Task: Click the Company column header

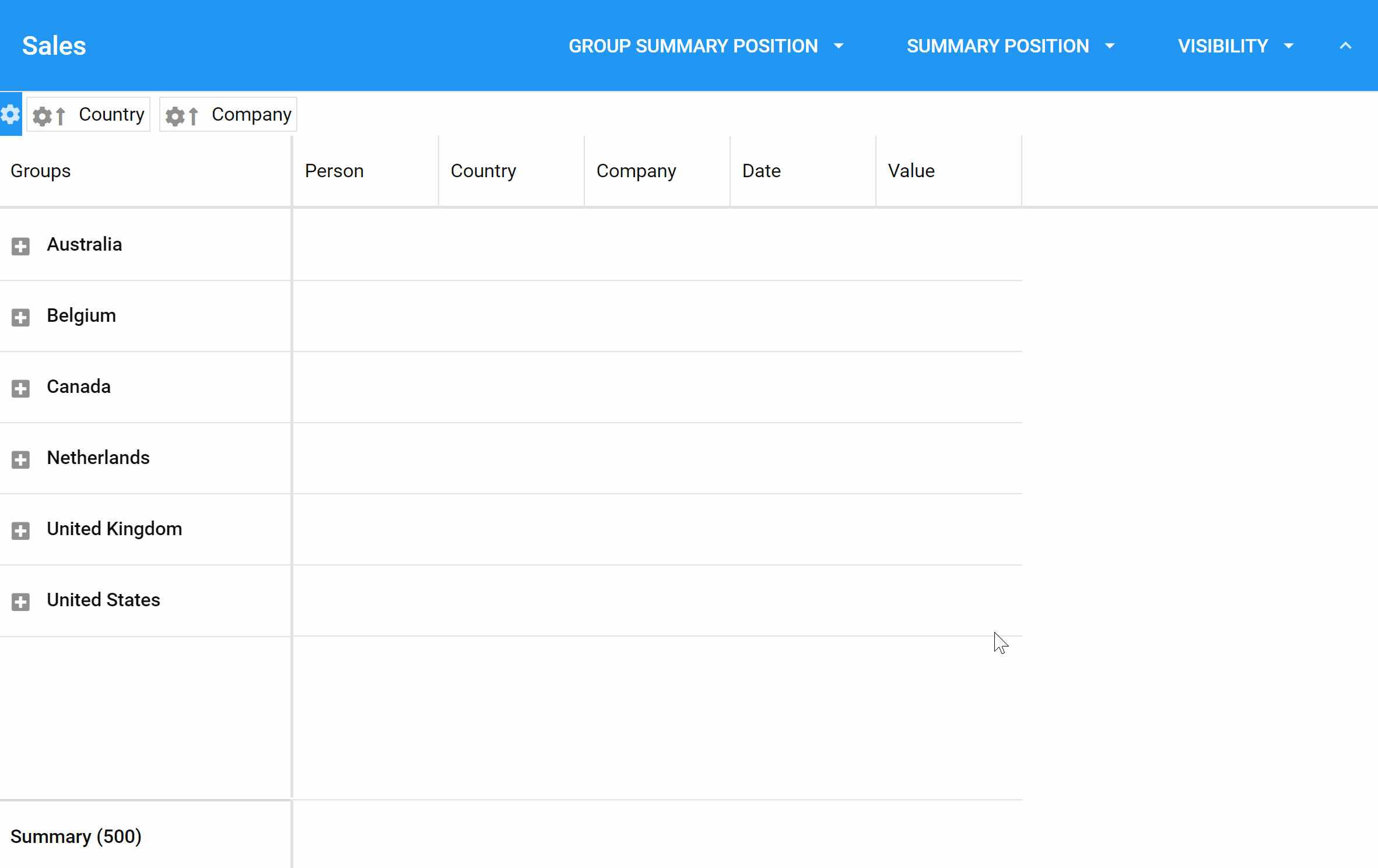Action: 657,171
